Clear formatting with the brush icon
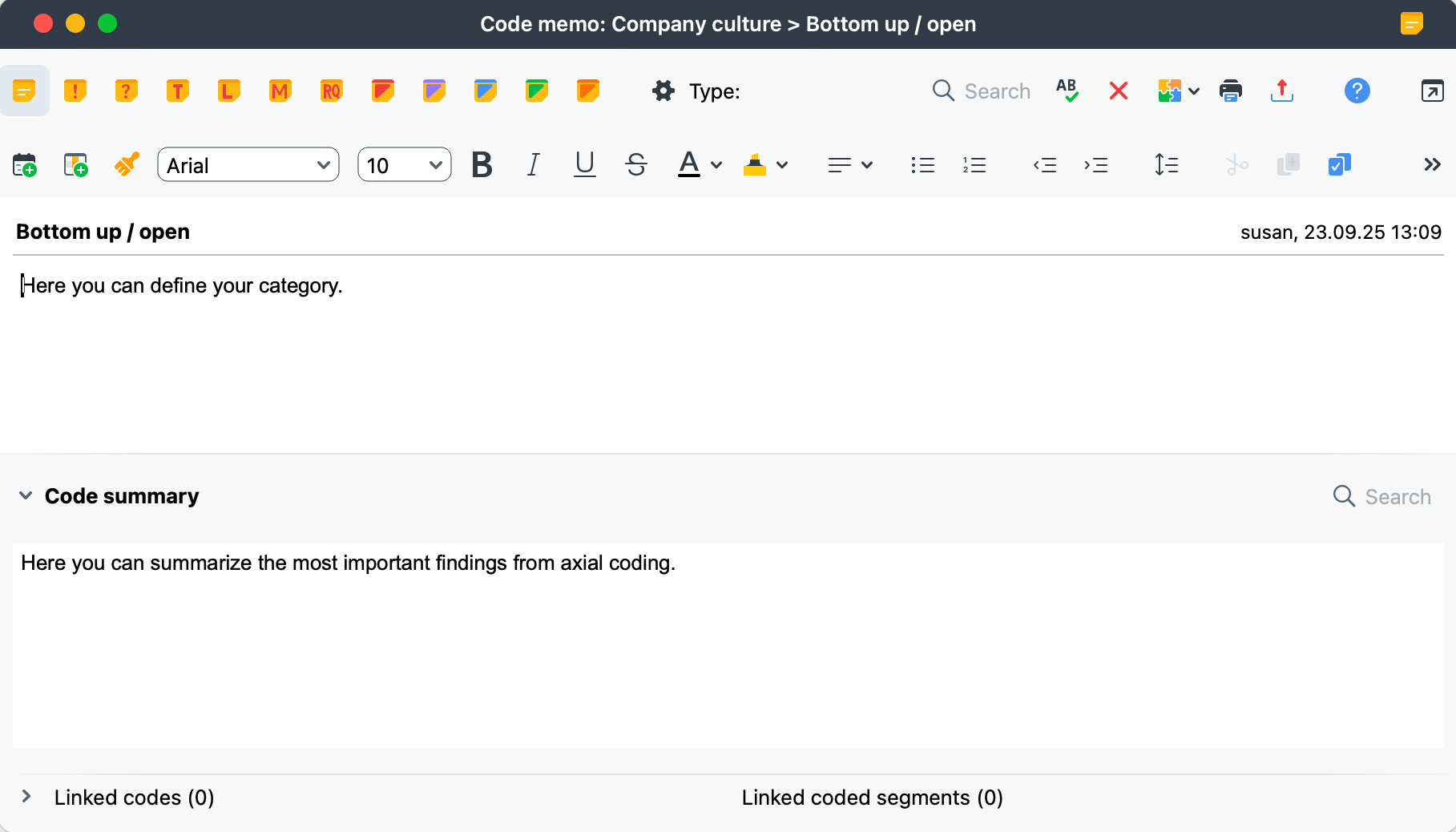The width and height of the screenshot is (1456, 832). click(127, 165)
